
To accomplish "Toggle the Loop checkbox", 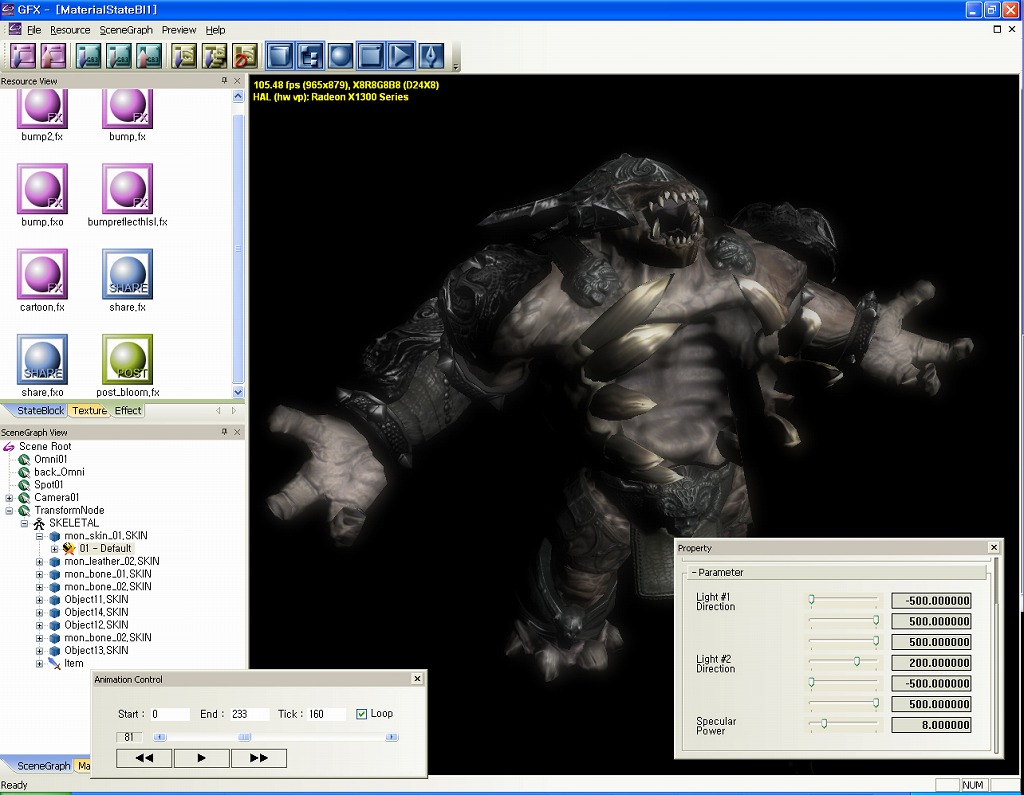I will point(362,714).
